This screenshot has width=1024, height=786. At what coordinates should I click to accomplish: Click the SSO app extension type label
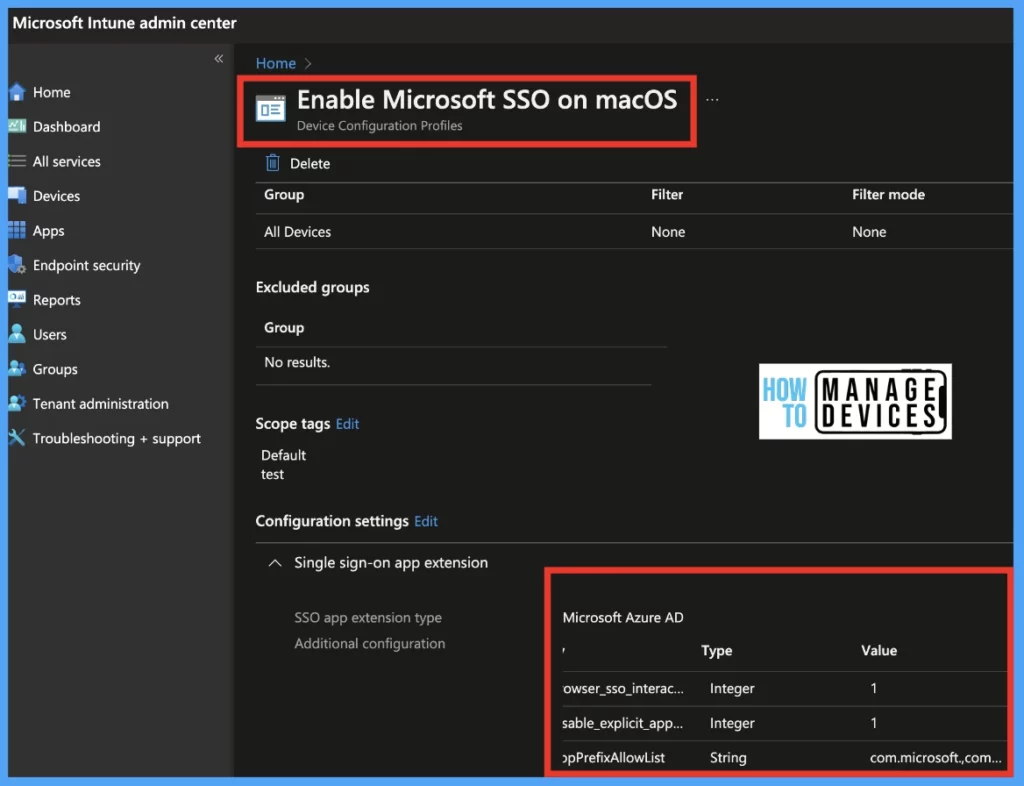coord(368,618)
